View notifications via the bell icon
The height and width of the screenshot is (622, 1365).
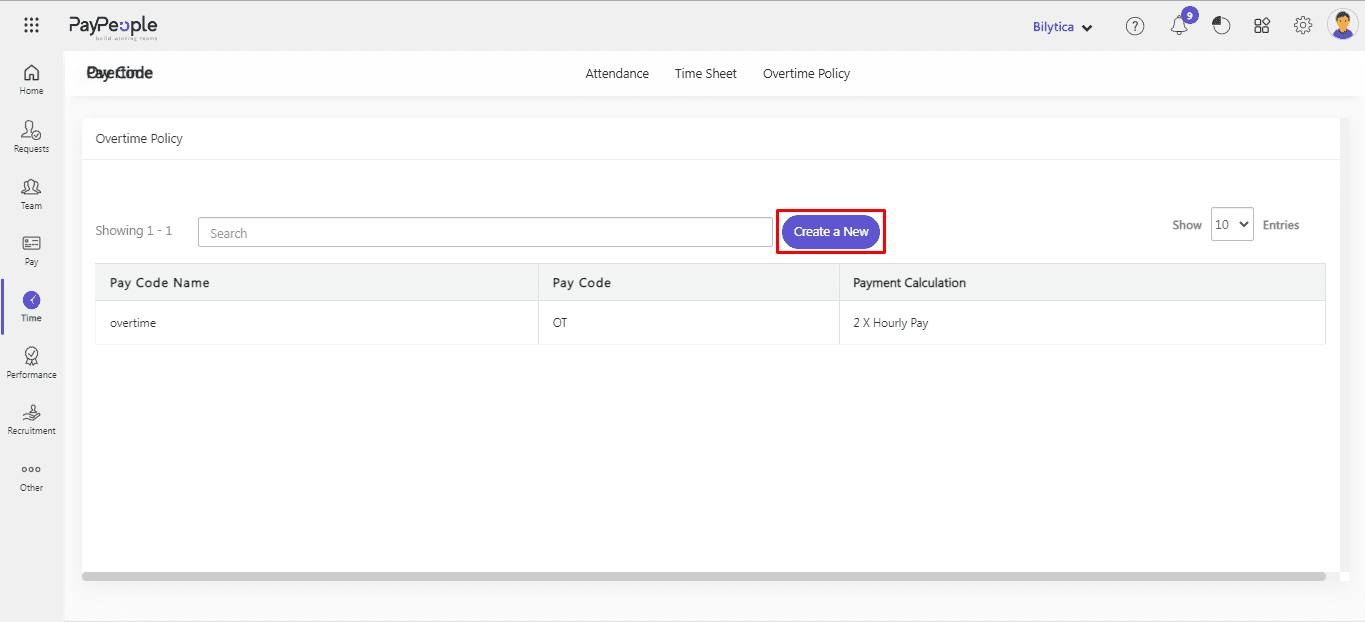tap(1179, 27)
